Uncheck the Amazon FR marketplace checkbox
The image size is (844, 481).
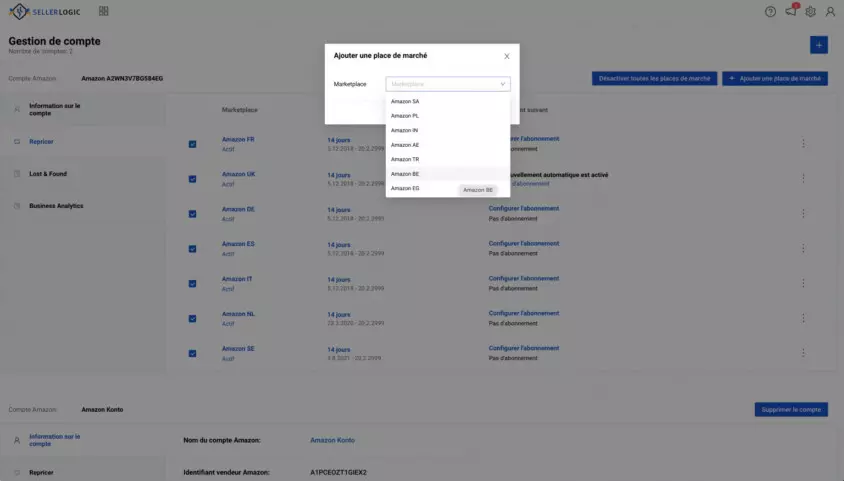192,144
